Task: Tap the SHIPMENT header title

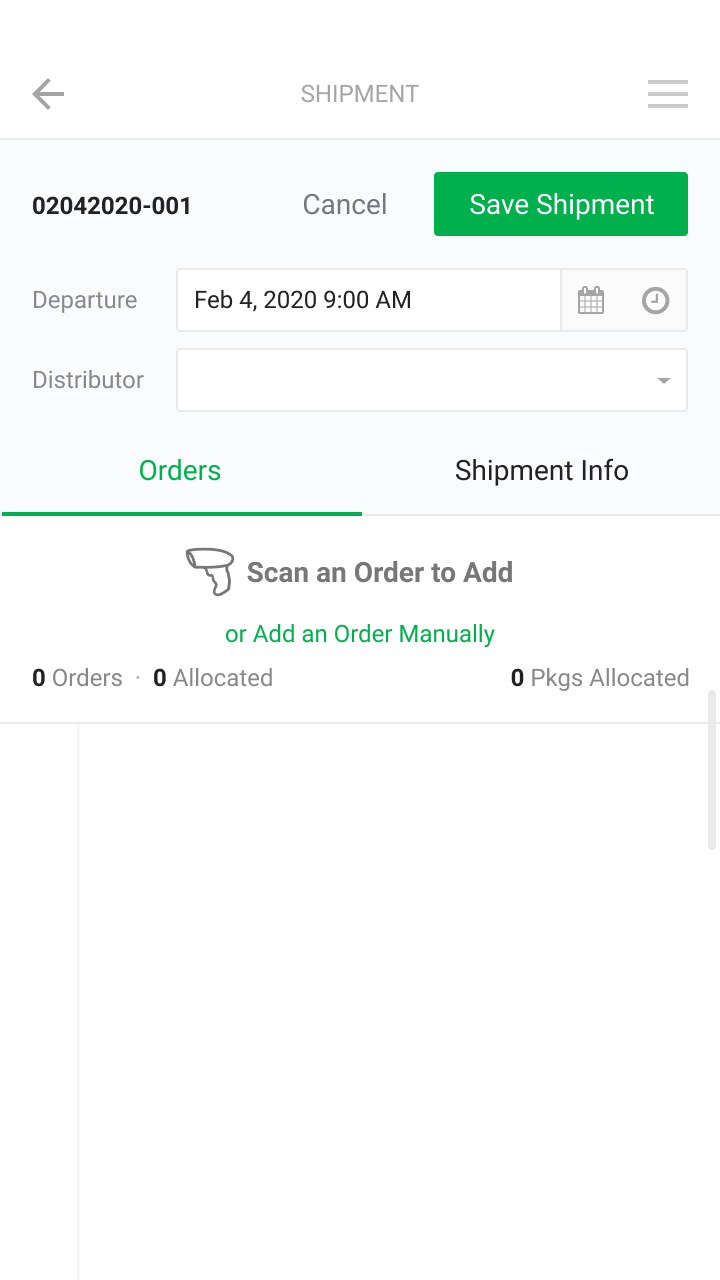Action: 360,94
